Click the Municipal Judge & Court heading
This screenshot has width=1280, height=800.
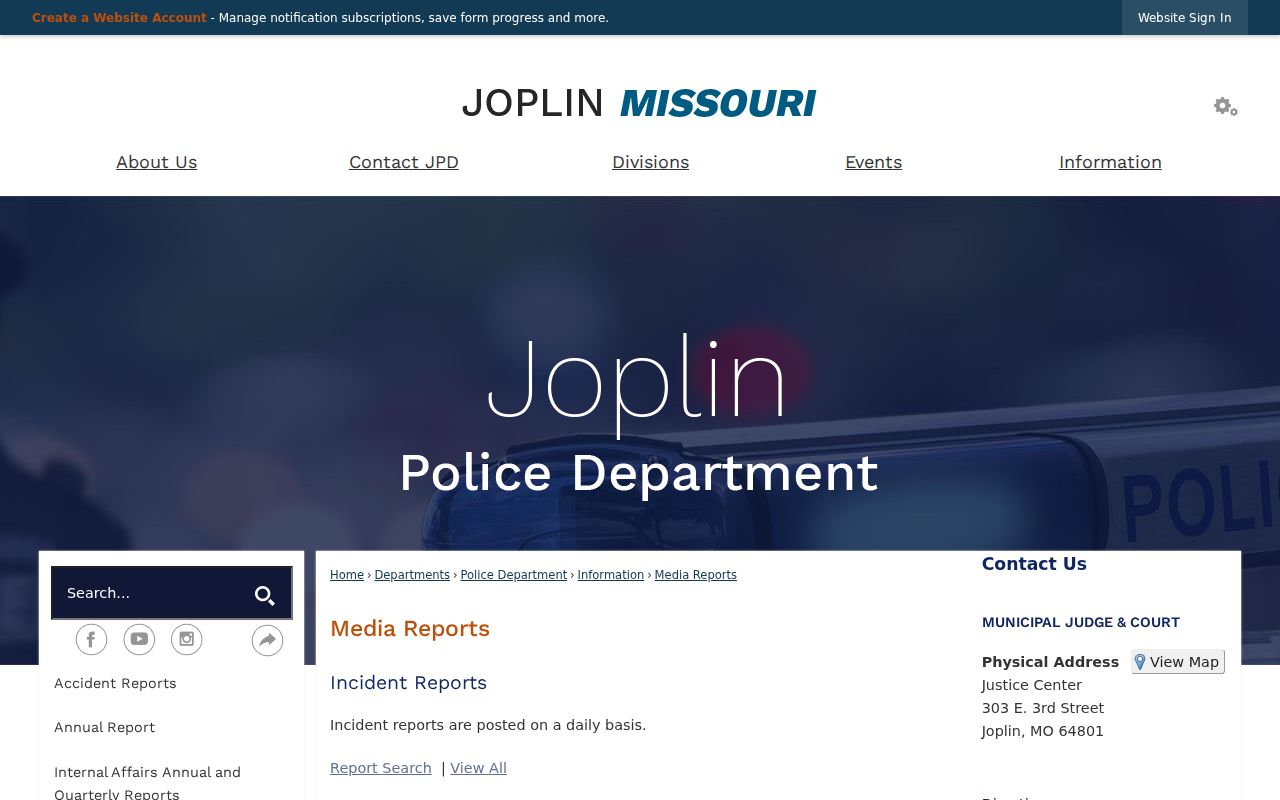(1081, 622)
